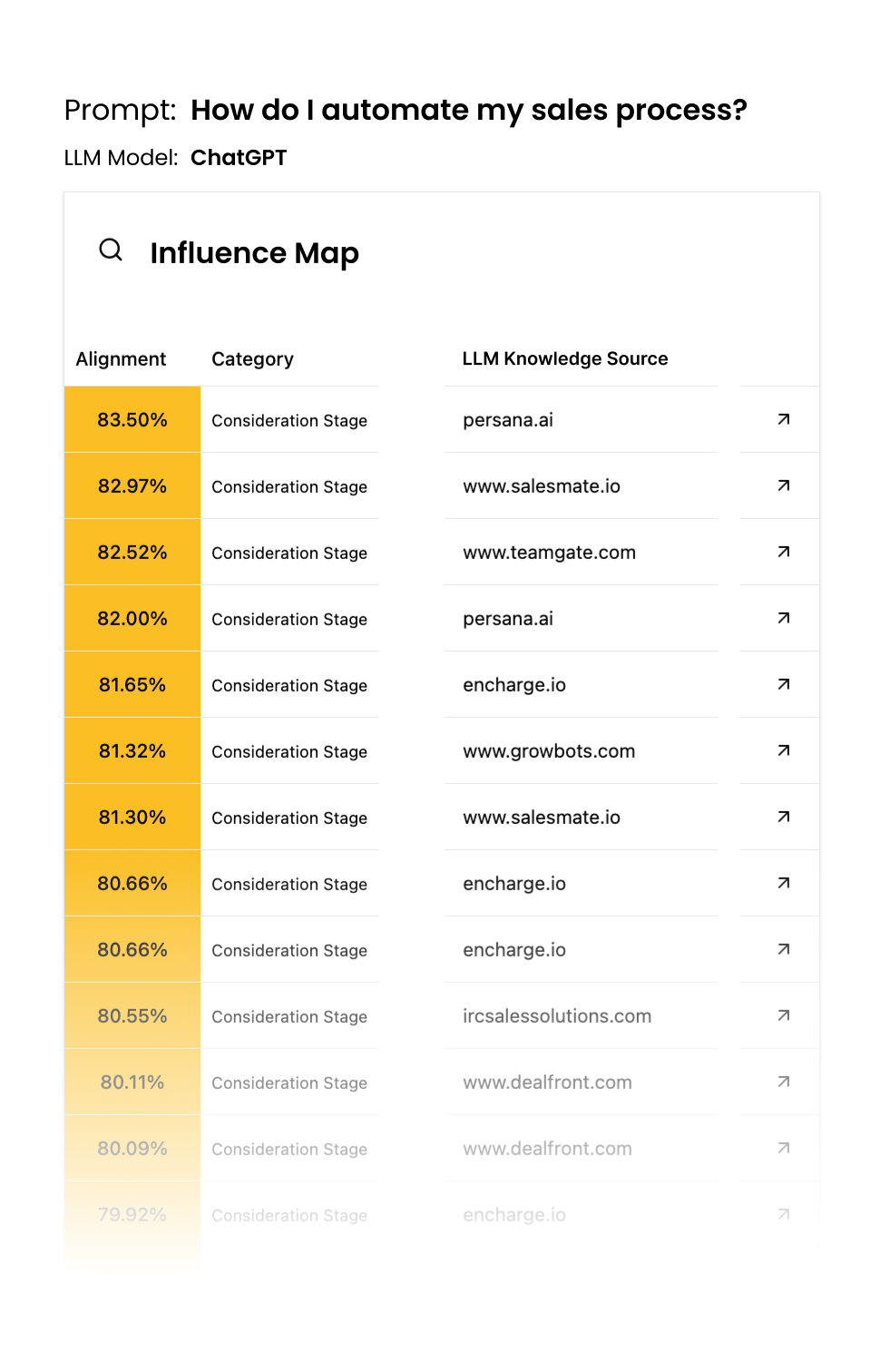Click persana.ai source in the 83.50% row

508,420
